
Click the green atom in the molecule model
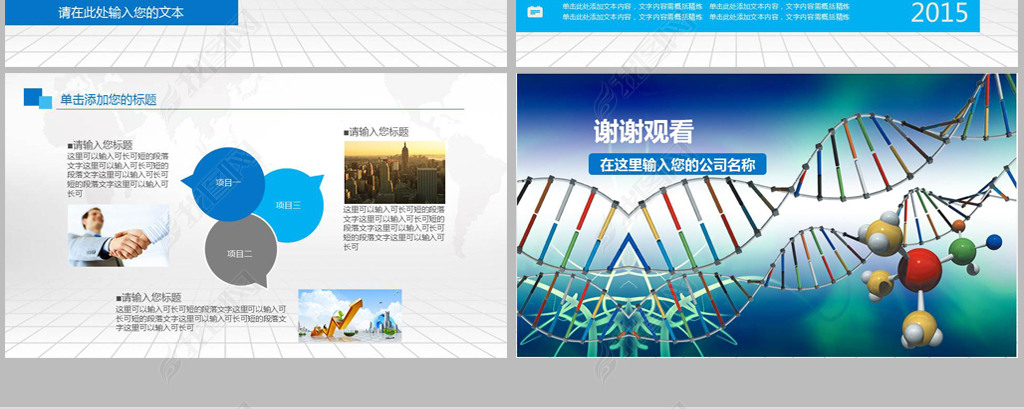tap(962, 250)
